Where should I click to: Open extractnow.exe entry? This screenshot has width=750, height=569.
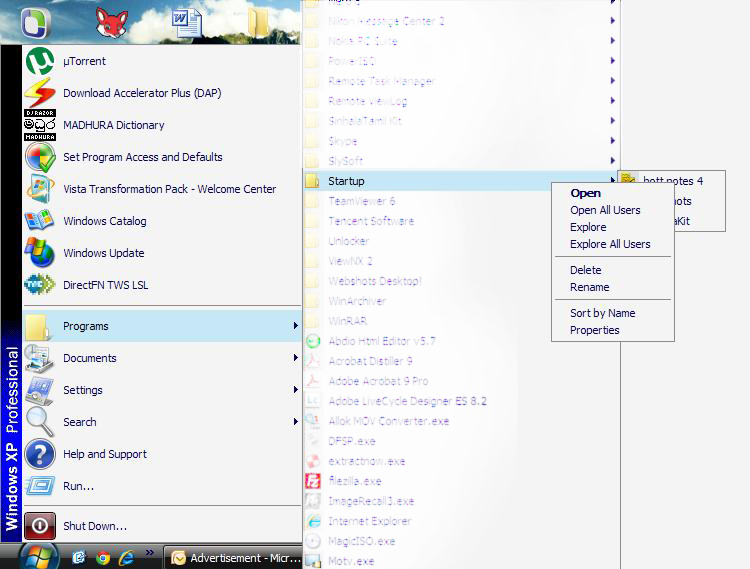(366, 461)
